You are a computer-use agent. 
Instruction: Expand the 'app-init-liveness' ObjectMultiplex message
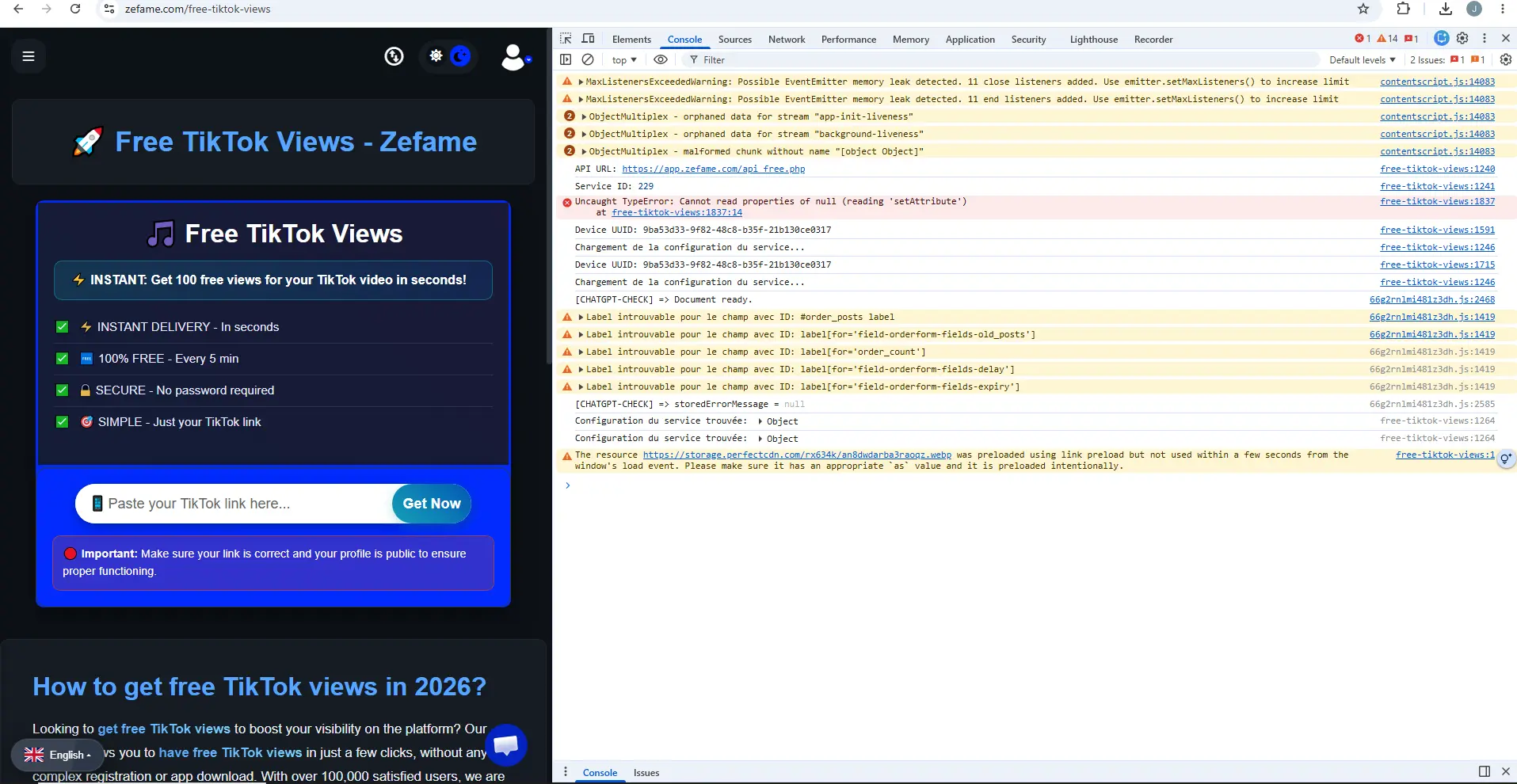click(x=584, y=117)
